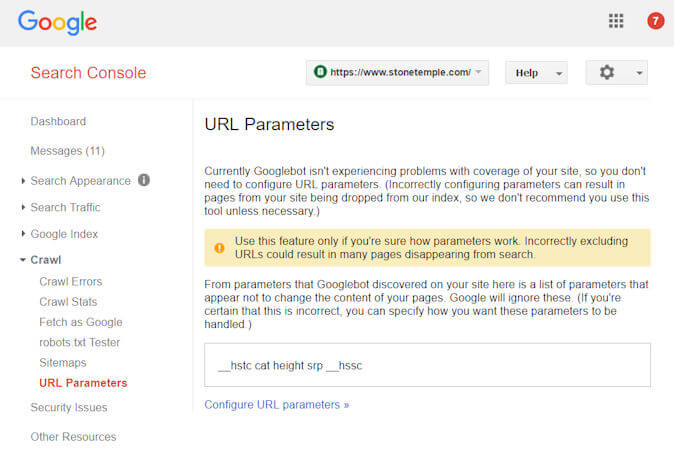Click the Search Appearance info icon
This screenshot has height=457, width=674.
[144, 180]
